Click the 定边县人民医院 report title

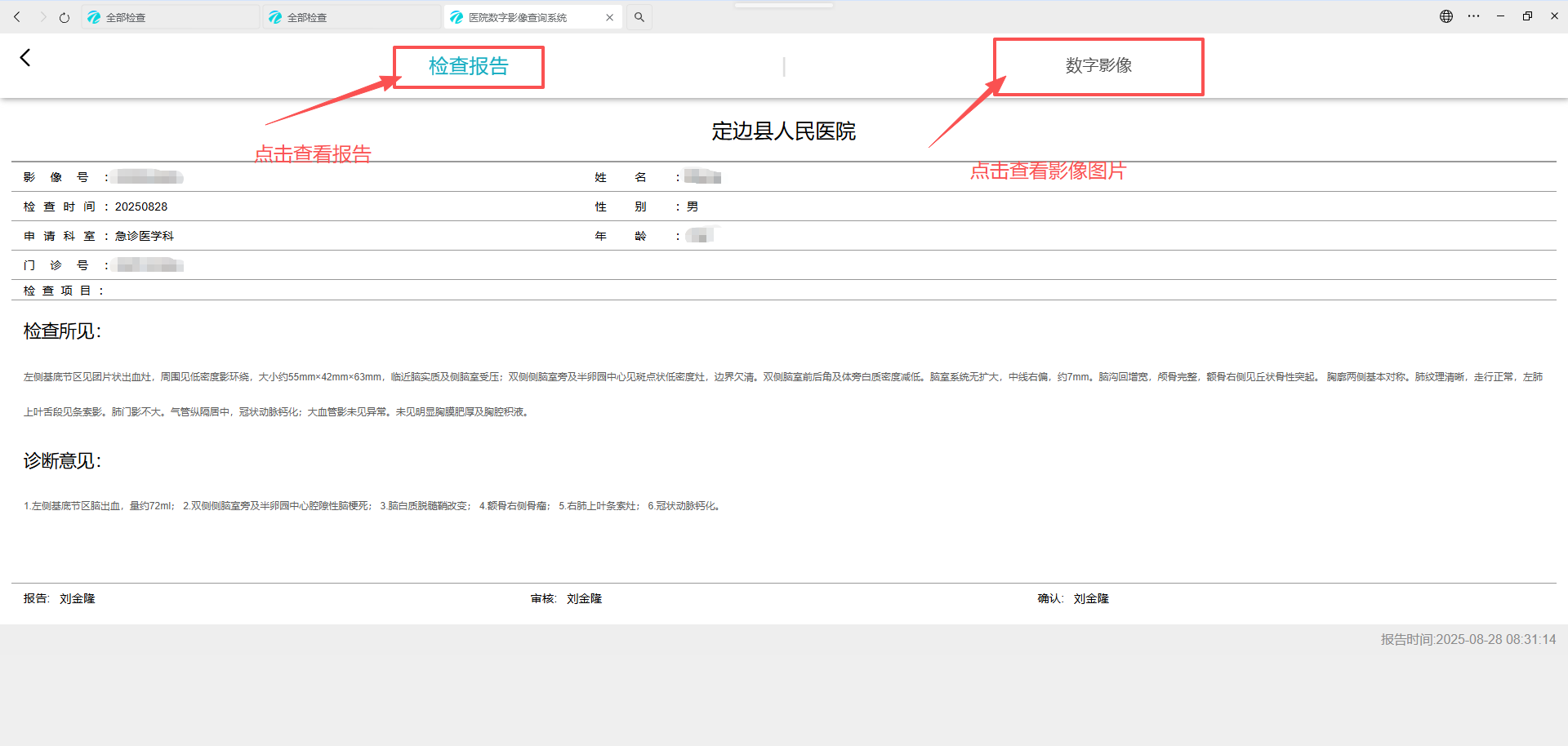[783, 131]
